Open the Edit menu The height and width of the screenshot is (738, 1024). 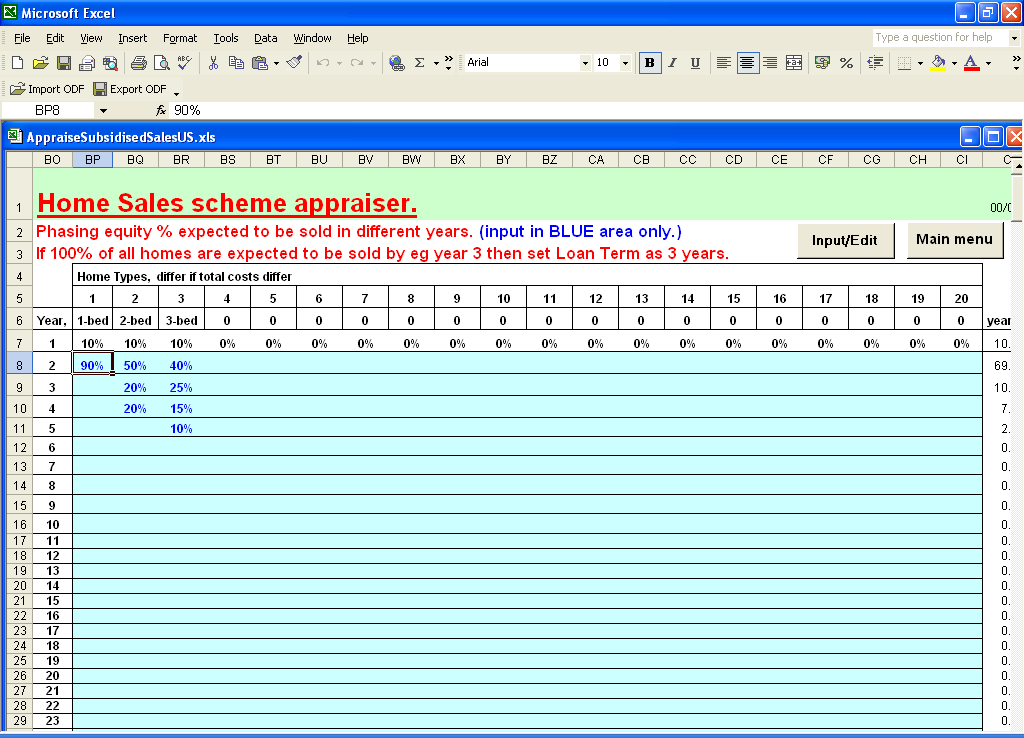[55, 38]
